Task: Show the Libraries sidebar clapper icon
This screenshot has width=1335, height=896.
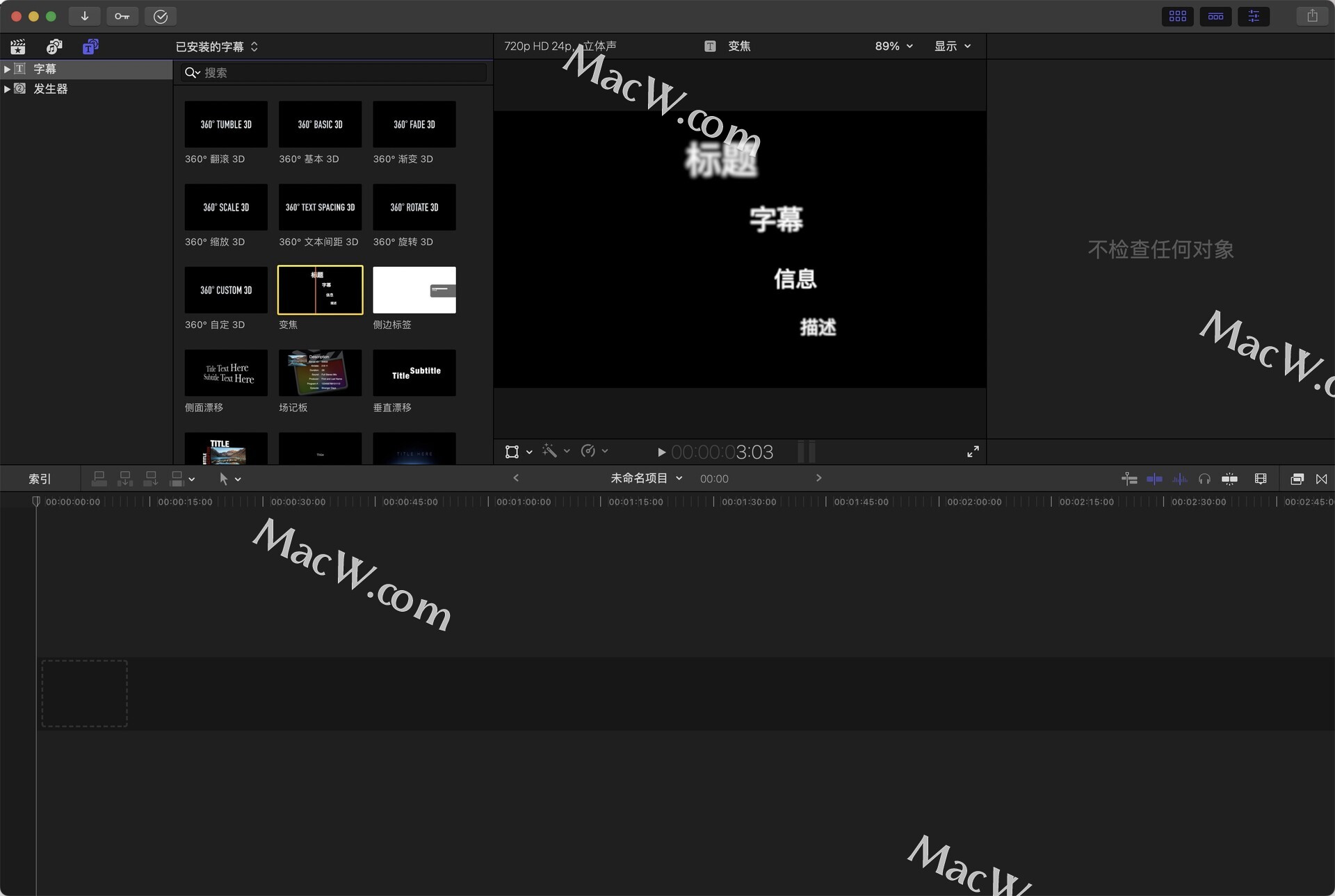Action: [x=18, y=47]
